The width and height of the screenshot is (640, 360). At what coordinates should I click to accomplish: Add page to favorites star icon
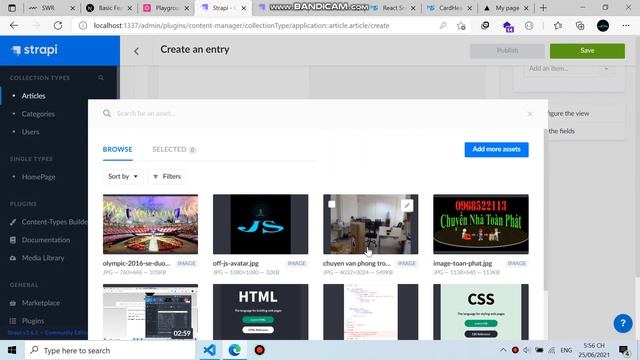click(461, 26)
